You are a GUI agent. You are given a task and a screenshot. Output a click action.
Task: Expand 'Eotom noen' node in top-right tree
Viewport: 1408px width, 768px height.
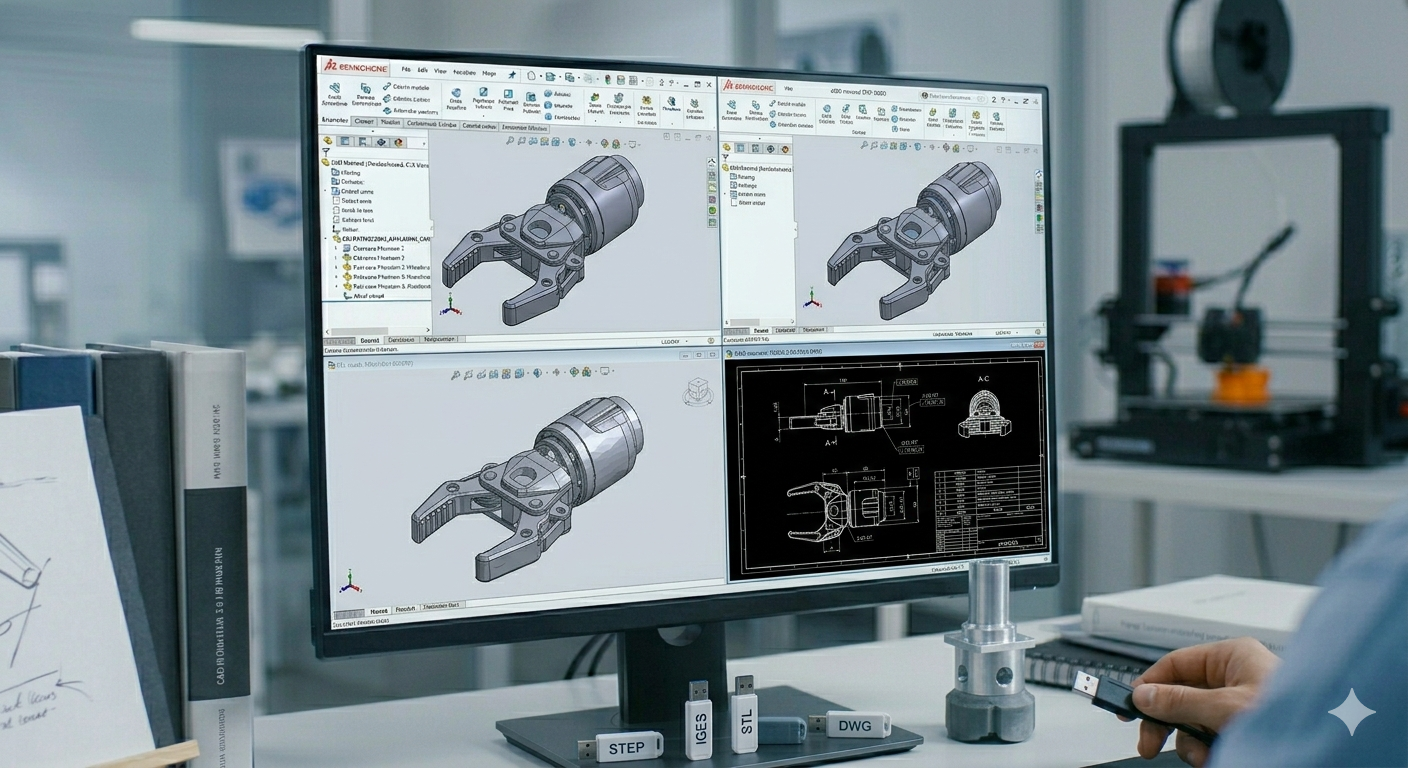(725, 194)
